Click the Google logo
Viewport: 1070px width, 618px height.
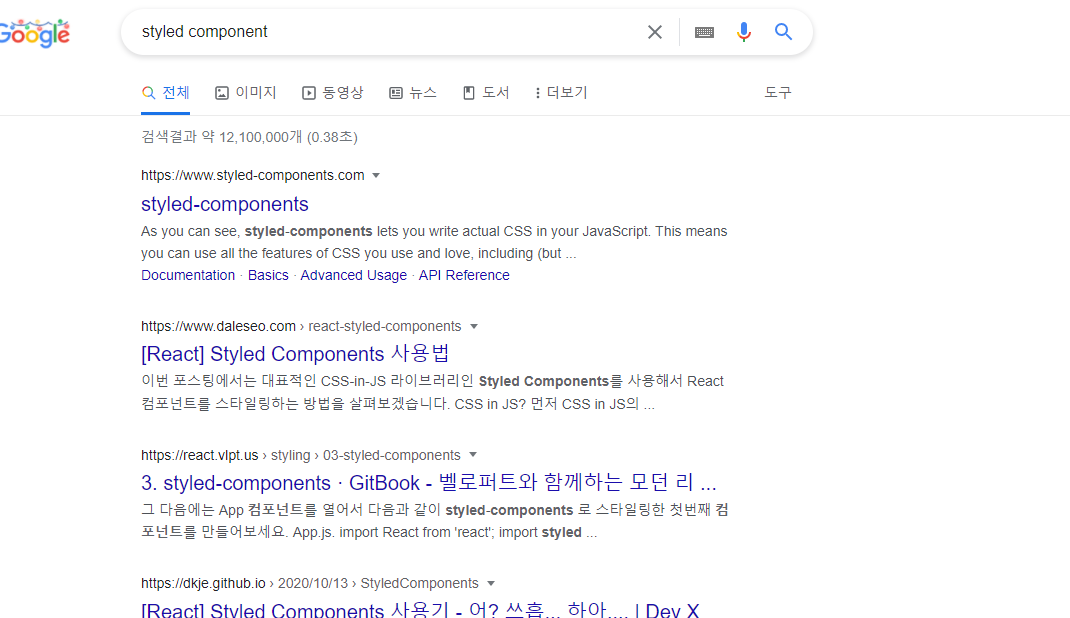pyautogui.click(x=34, y=32)
